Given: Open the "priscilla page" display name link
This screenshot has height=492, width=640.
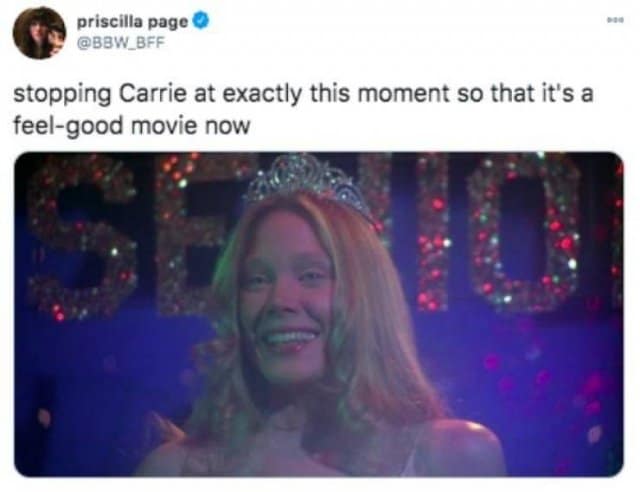Looking at the screenshot, I should point(134,21).
